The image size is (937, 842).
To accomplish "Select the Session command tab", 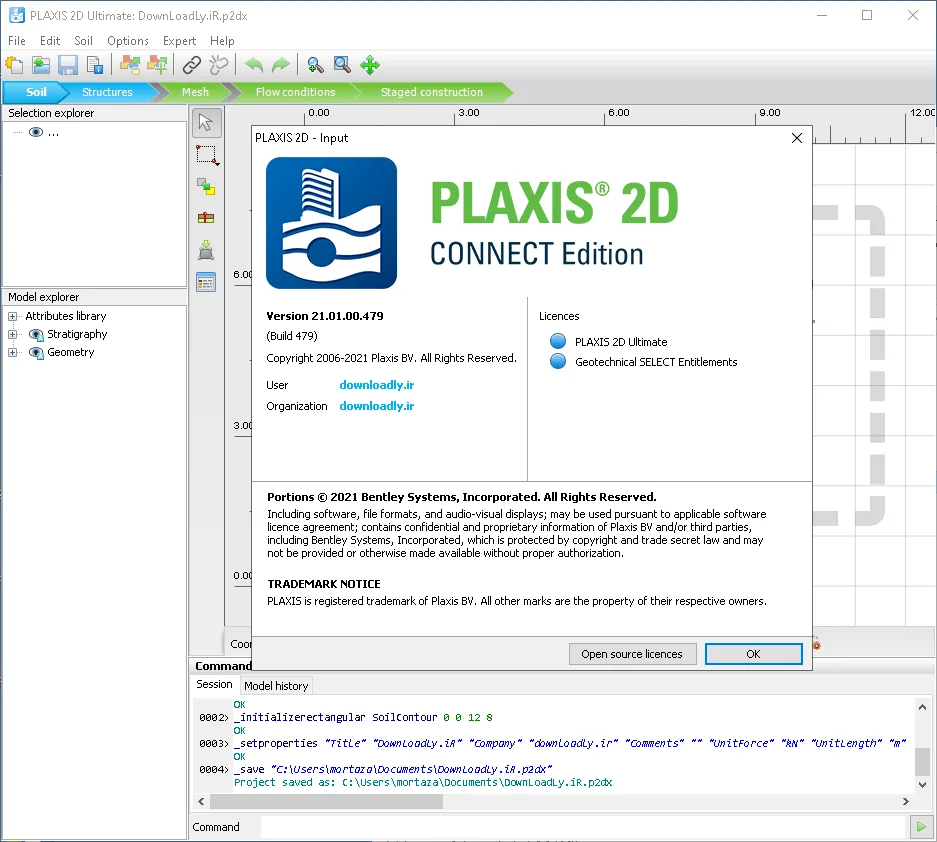I will (x=215, y=684).
